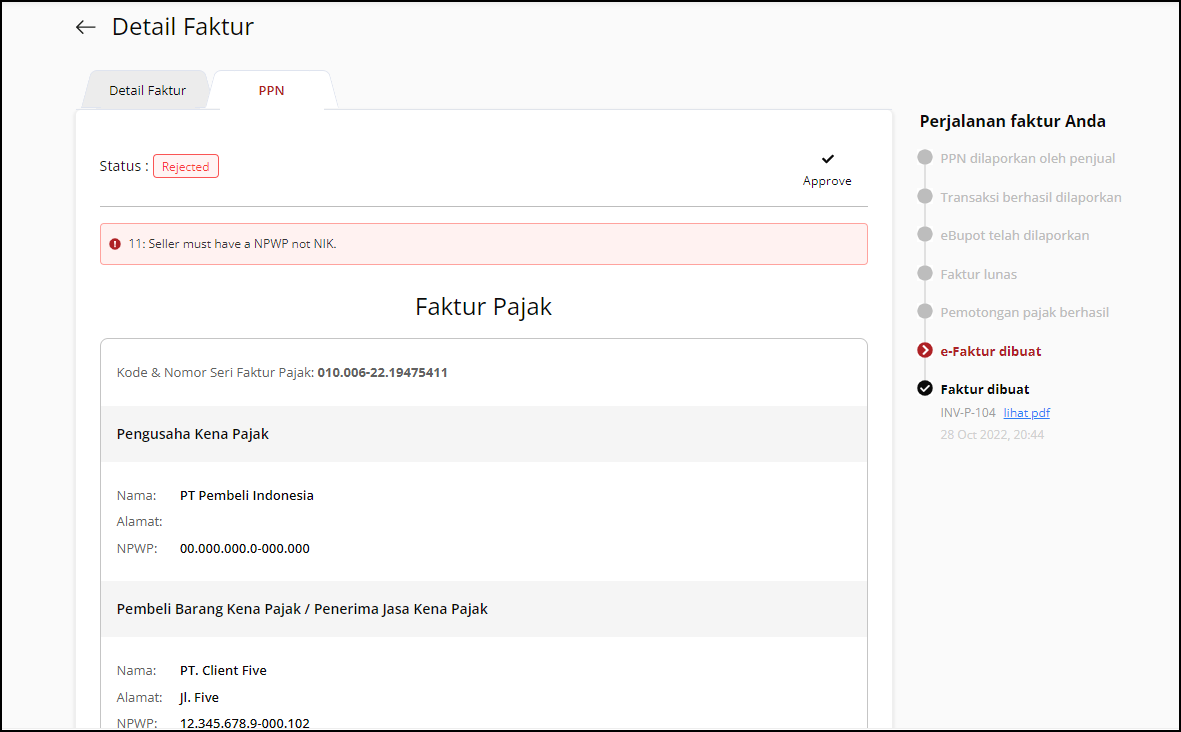Select the PPN tab
This screenshot has width=1181, height=732.
271,91
